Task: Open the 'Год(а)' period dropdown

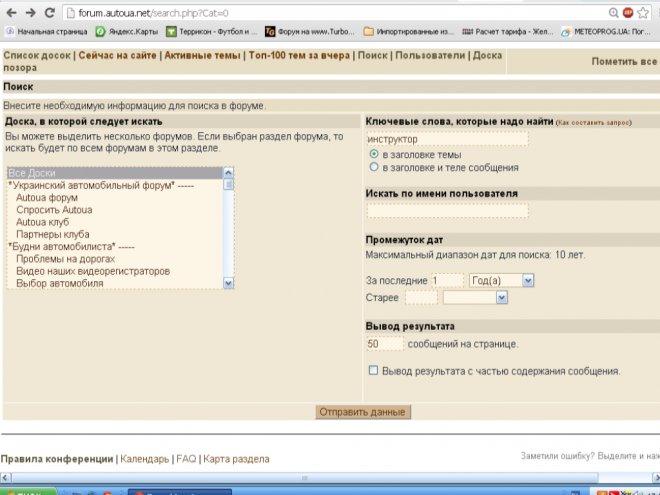Action: pos(501,281)
